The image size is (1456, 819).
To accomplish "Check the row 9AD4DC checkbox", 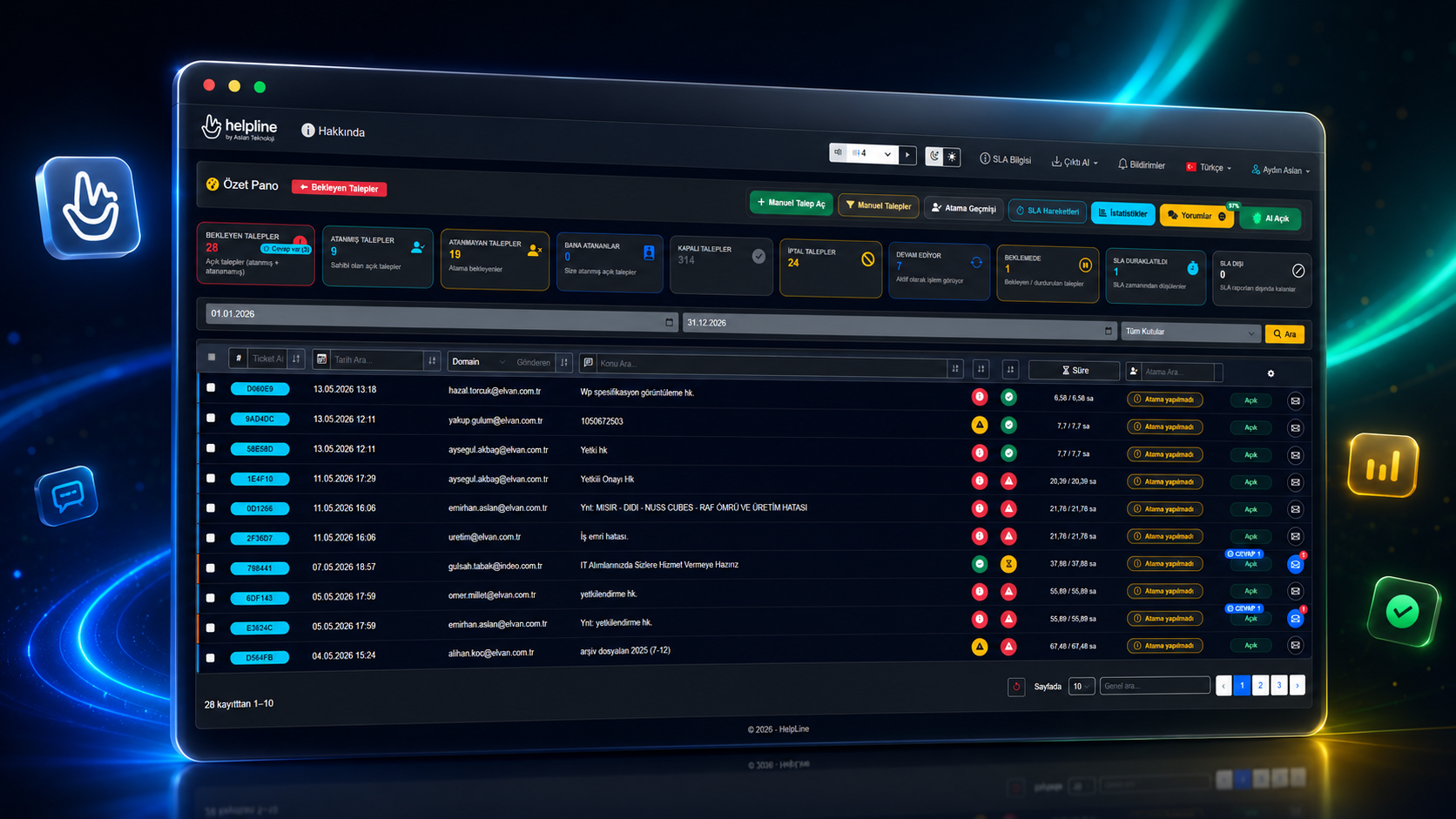I will [211, 418].
